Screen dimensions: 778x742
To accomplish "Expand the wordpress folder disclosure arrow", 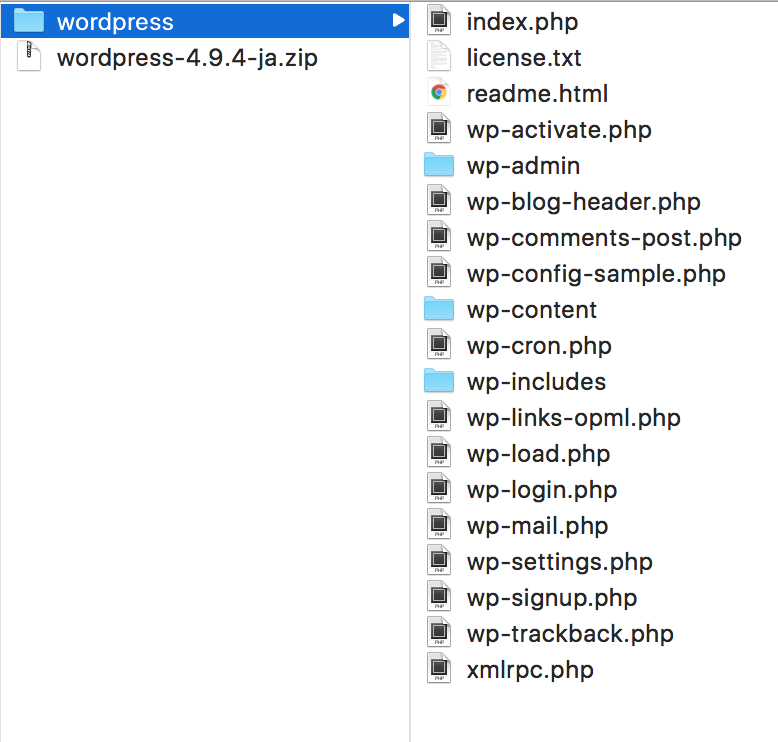I will 398,20.
